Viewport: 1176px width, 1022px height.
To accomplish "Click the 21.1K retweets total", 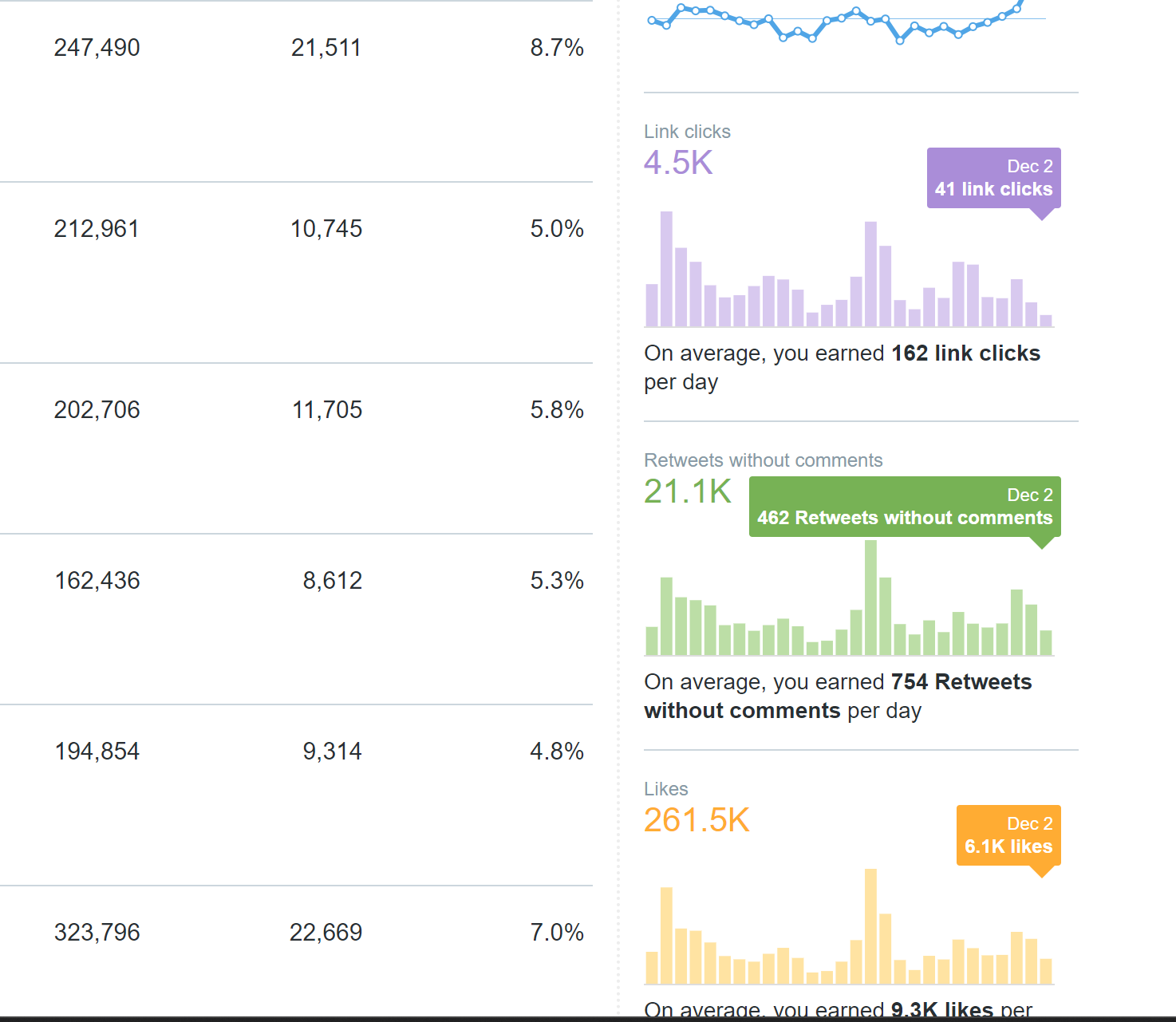I will [x=687, y=491].
